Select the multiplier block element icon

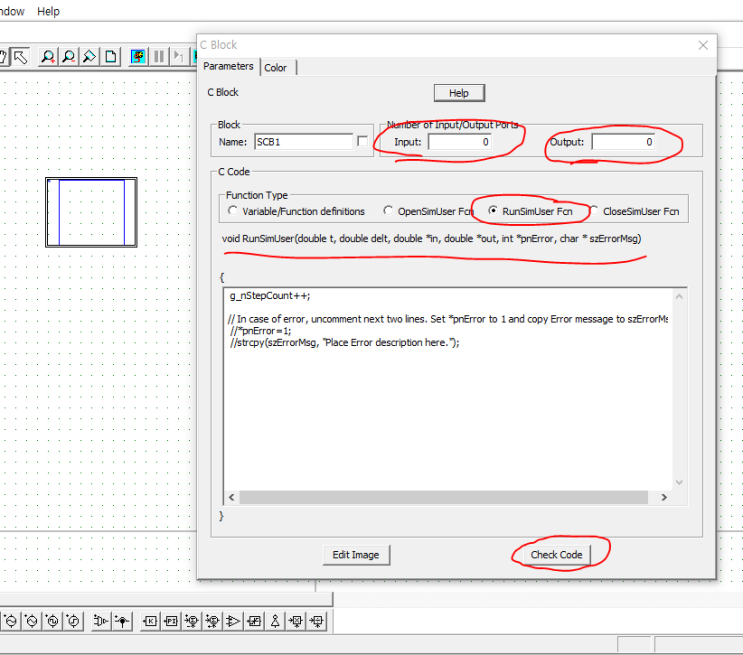tap(296, 621)
